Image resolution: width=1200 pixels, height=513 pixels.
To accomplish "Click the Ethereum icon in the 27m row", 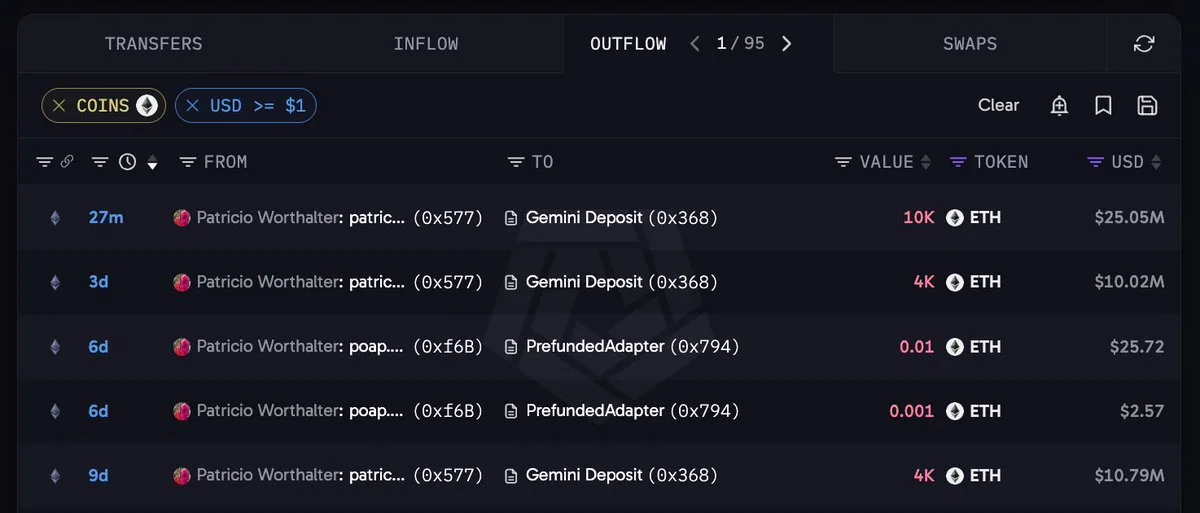I will 55,217.
